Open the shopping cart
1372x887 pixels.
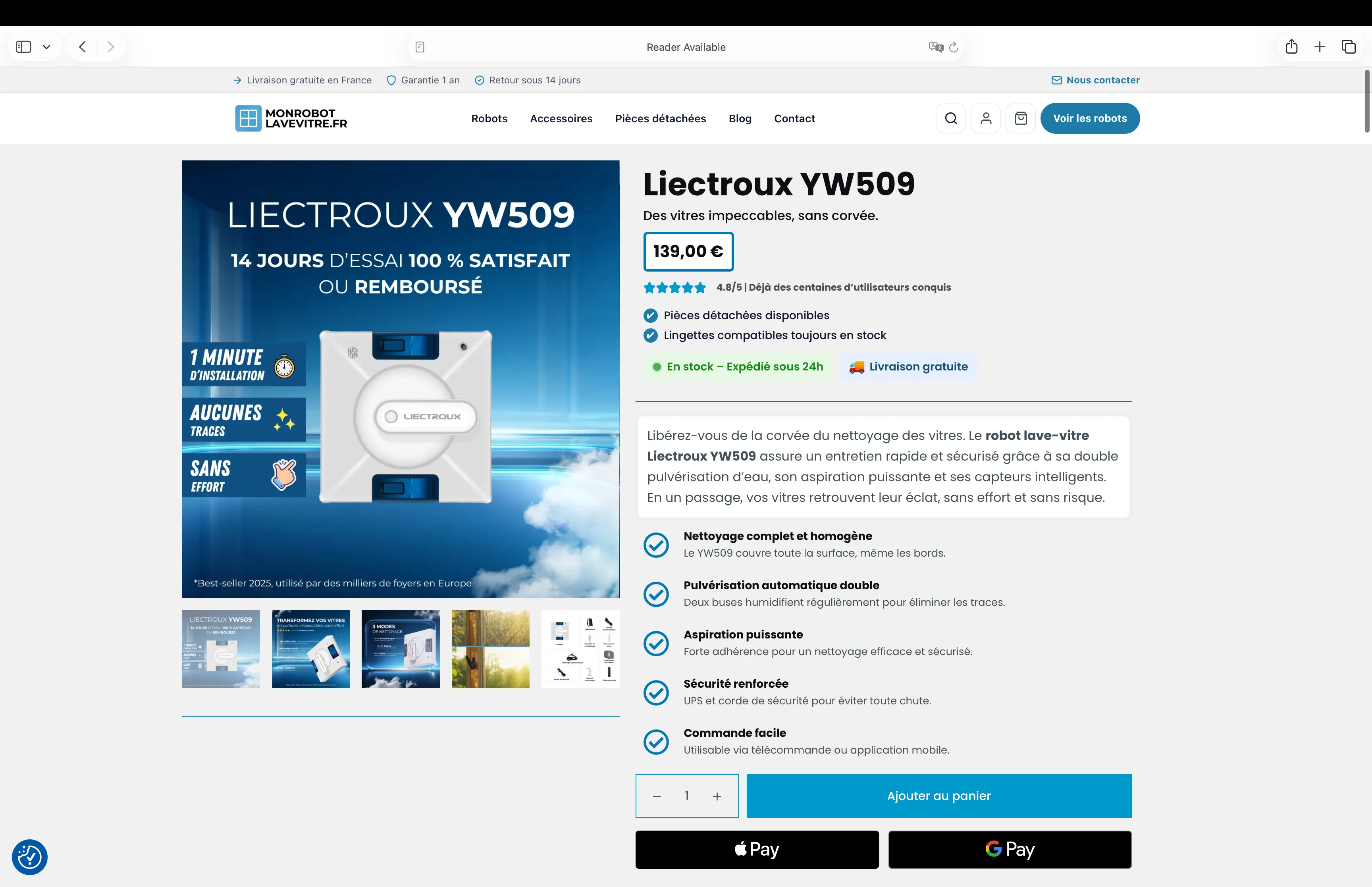[x=1021, y=118]
